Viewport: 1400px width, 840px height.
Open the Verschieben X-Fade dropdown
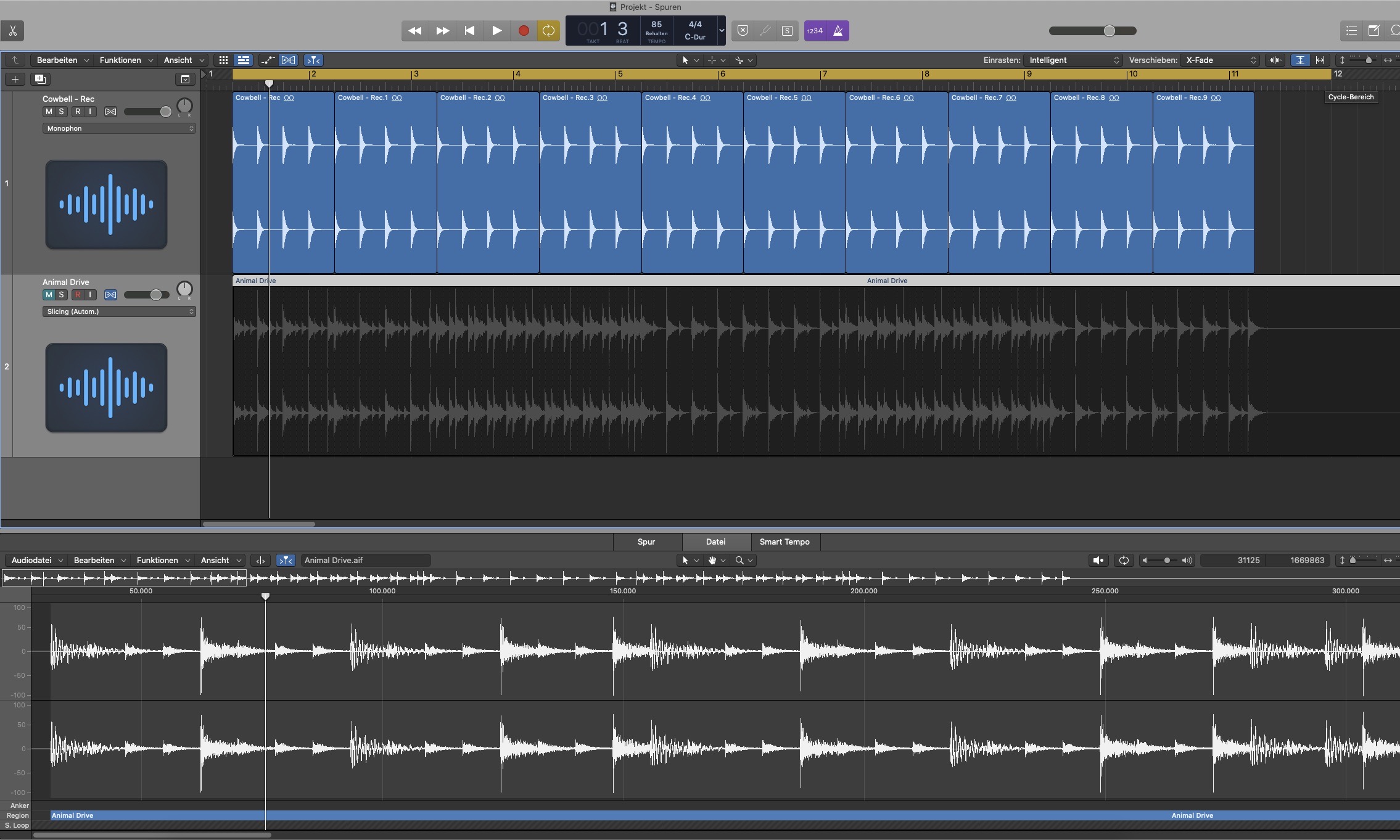coord(1220,60)
